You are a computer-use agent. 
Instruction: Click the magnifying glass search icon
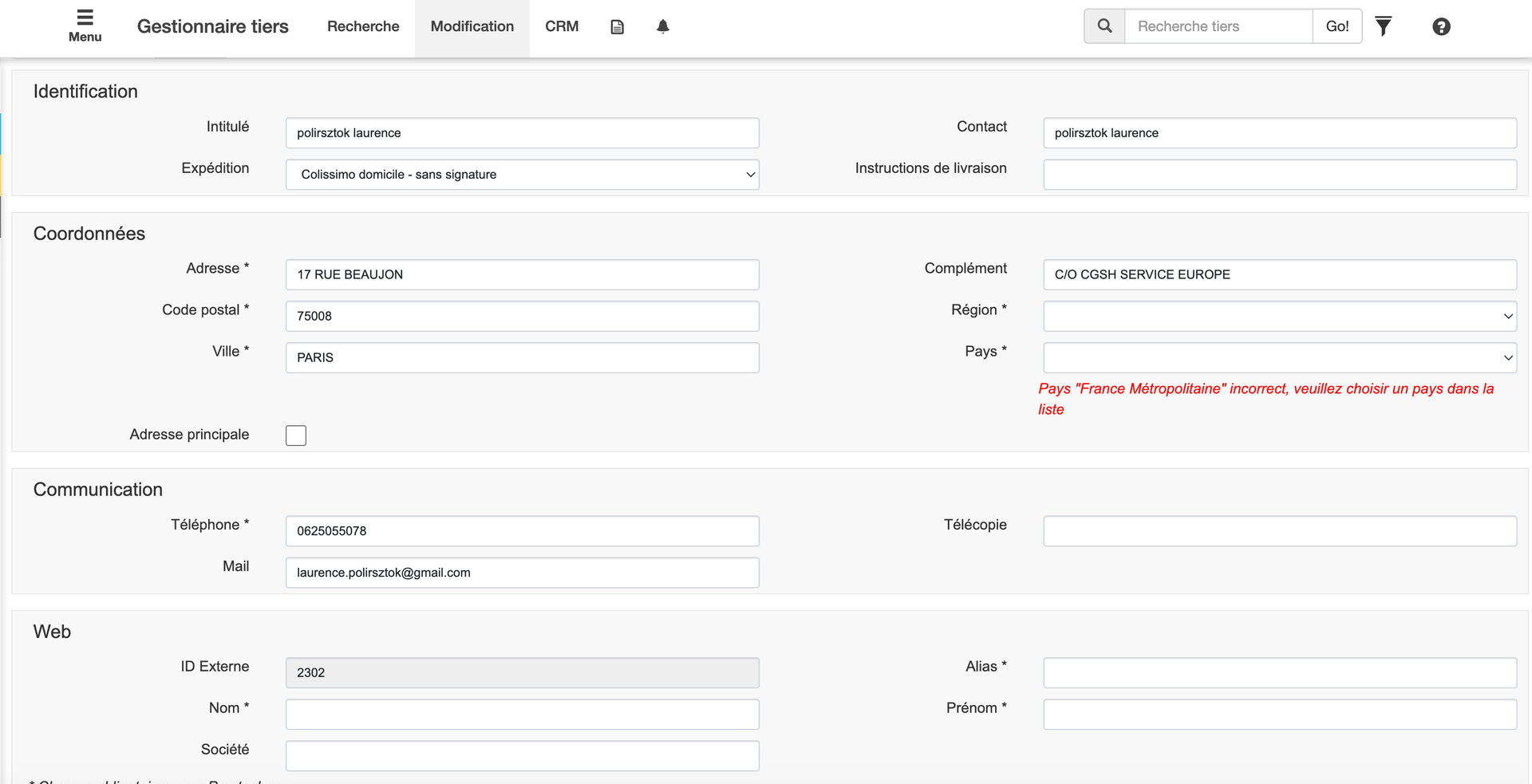click(x=1104, y=26)
